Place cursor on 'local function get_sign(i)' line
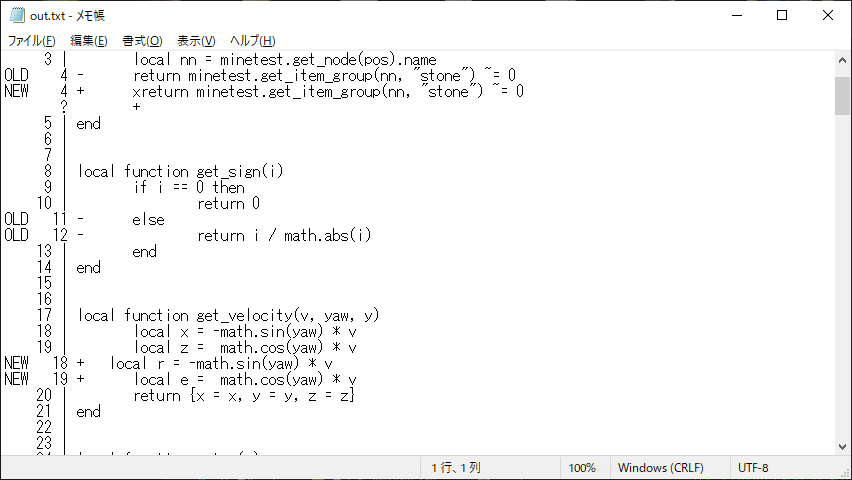 pyautogui.click(x=181, y=171)
